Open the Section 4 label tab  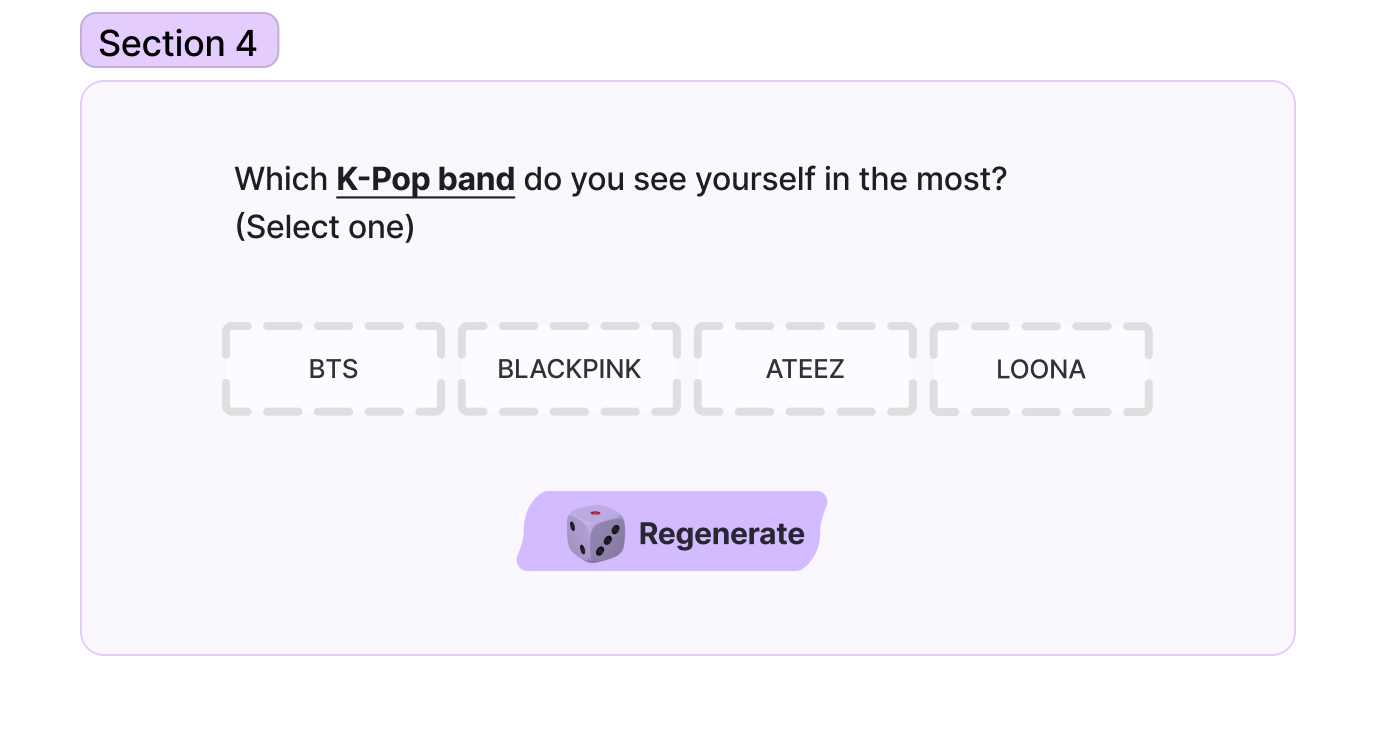point(179,41)
